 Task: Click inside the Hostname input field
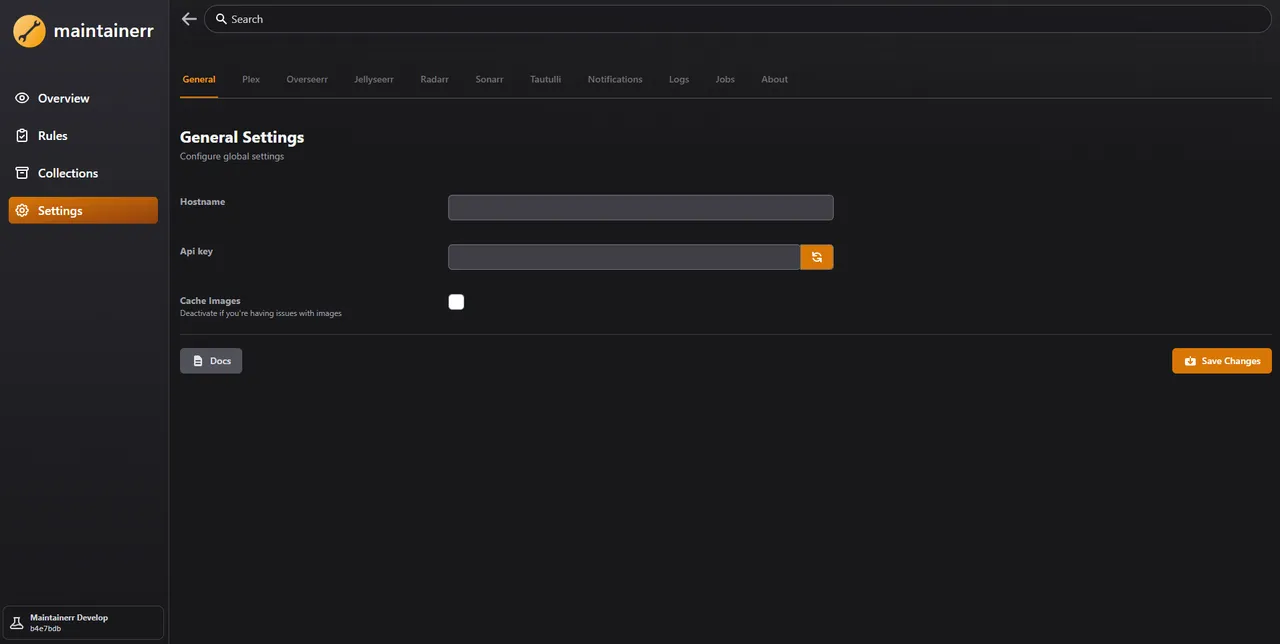pos(640,207)
